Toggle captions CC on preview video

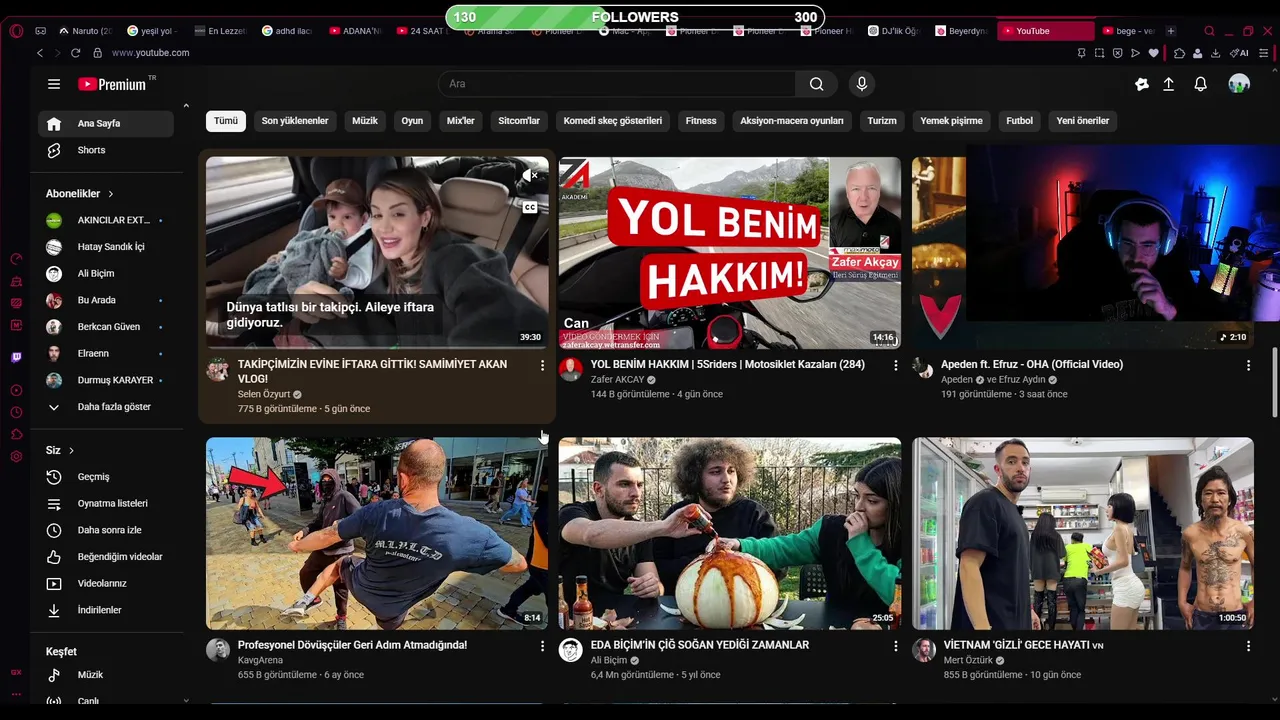tap(530, 208)
